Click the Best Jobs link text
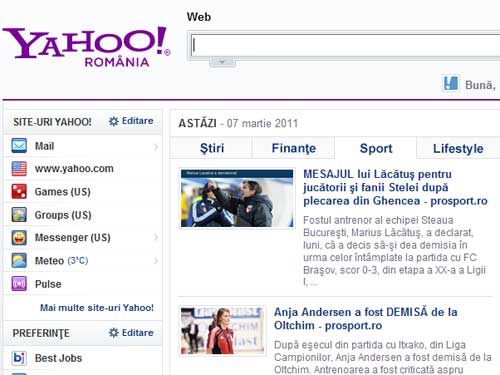Image resolution: width=500 pixels, height=375 pixels. [x=58, y=358]
